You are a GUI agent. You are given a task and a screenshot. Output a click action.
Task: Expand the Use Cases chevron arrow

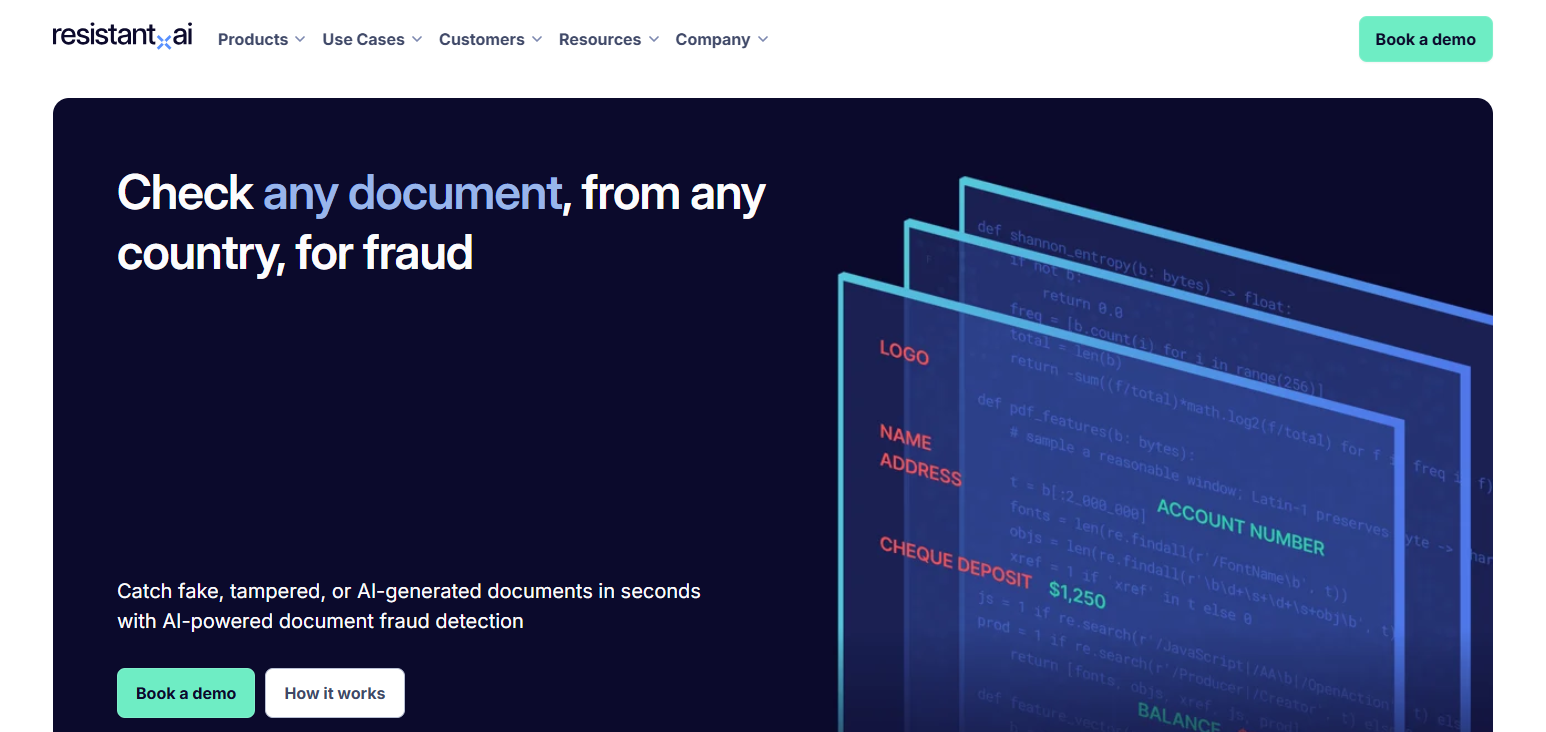pyautogui.click(x=416, y=40)
